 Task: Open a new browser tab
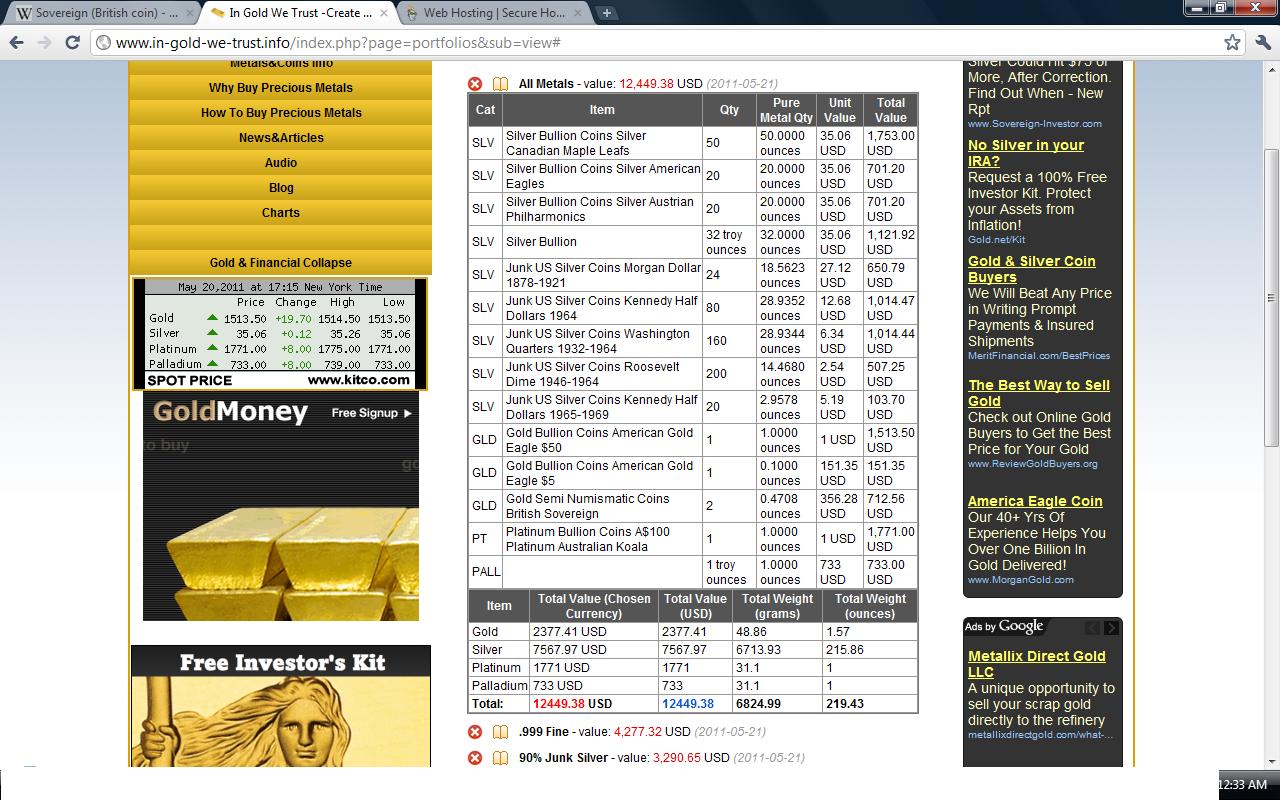point(607,13)
